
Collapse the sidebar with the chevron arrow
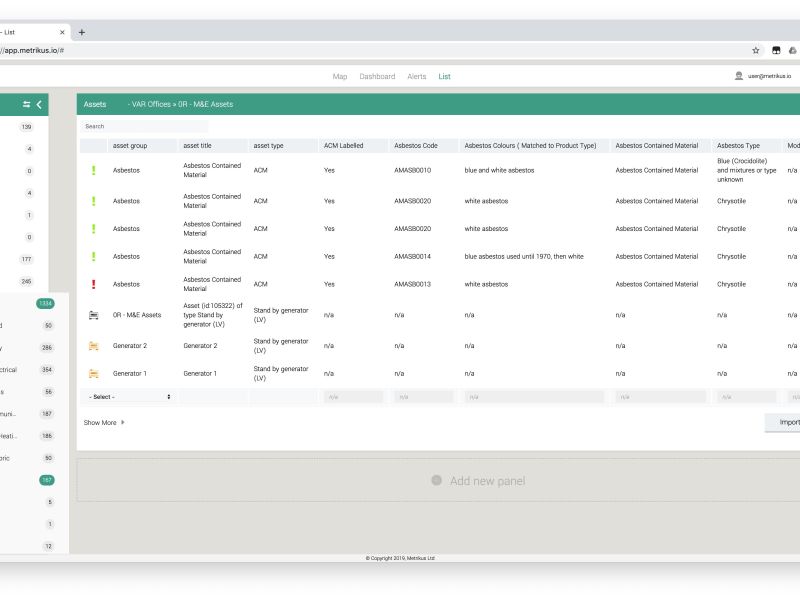click(39, 104)
